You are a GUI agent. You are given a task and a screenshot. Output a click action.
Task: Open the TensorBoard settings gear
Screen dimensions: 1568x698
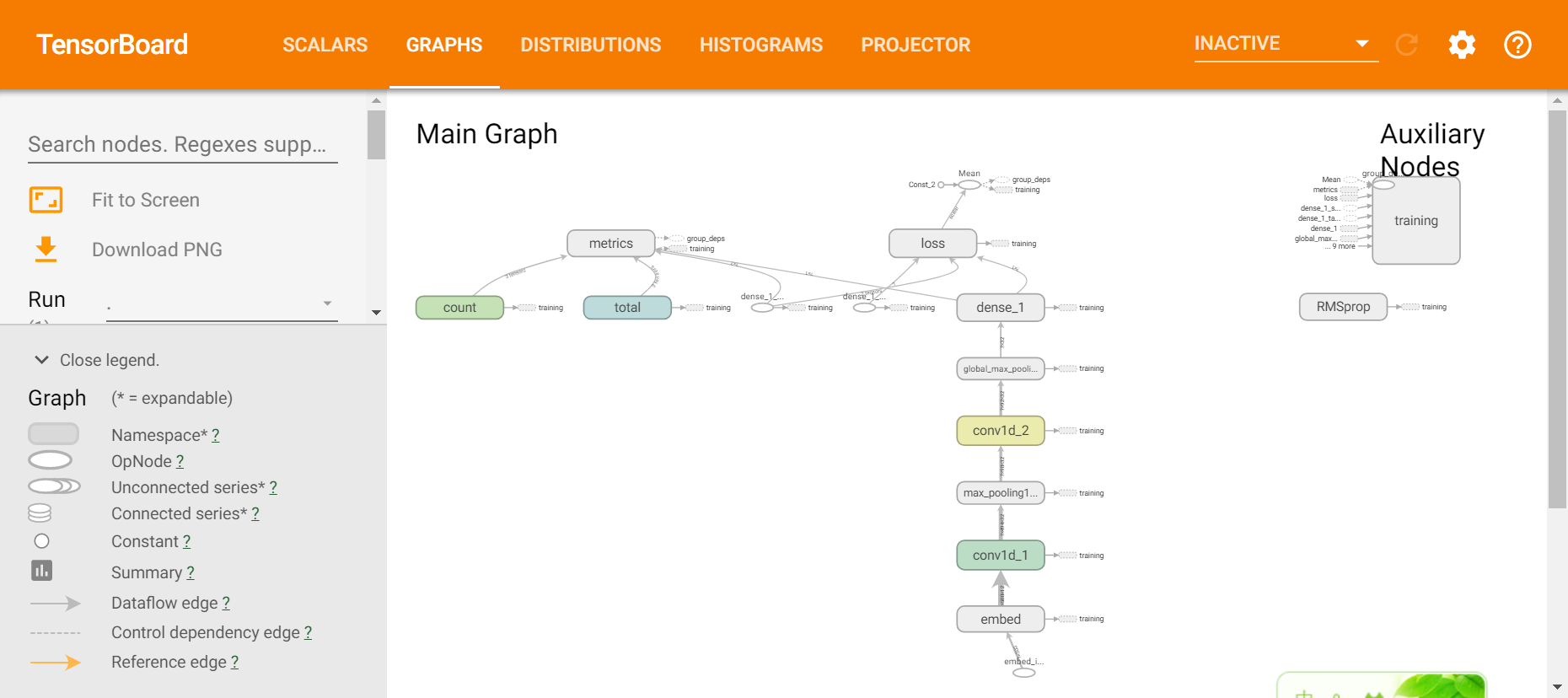click(x=1462, y=45)
